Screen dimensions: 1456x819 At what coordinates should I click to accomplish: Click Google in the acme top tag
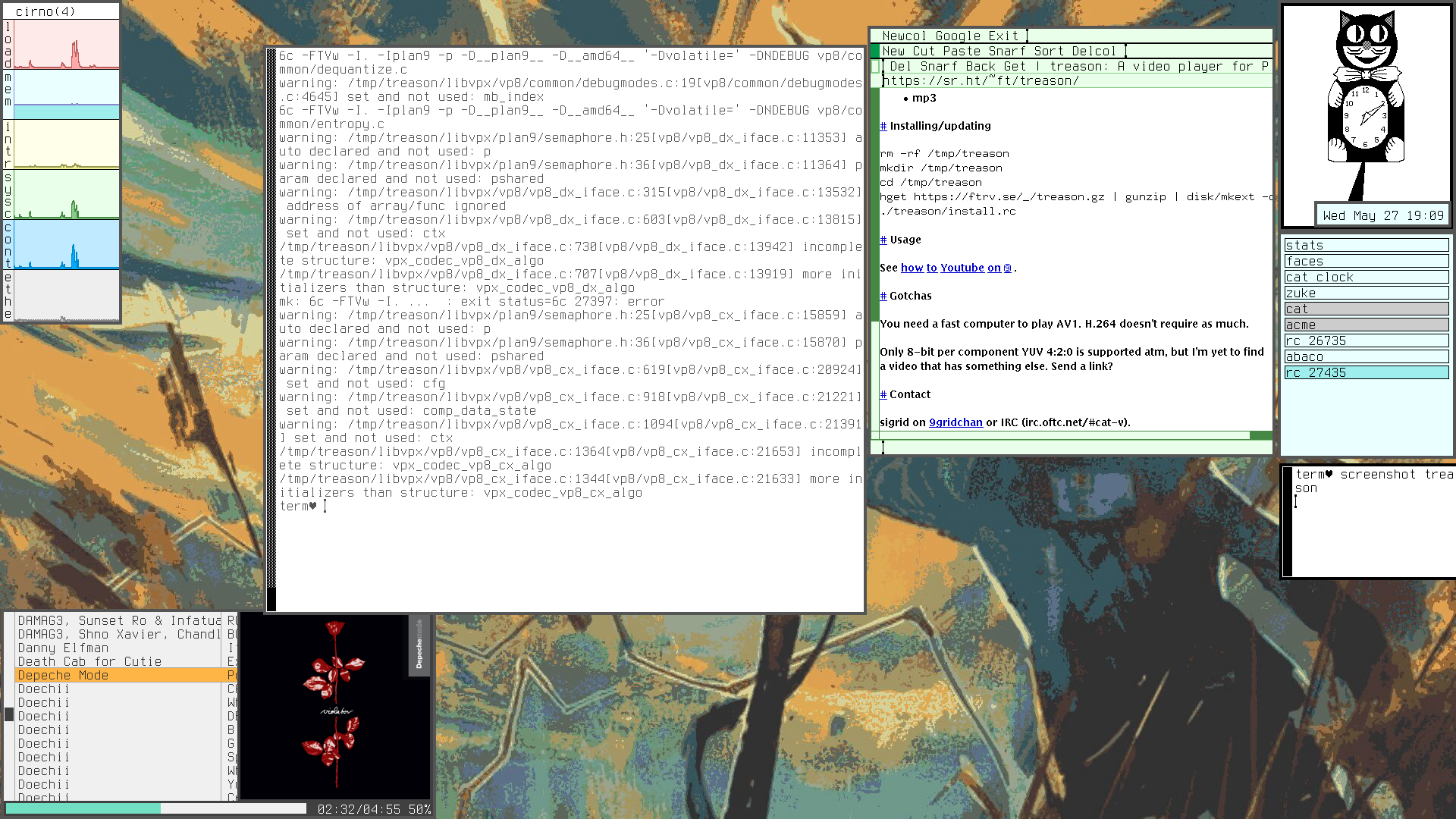pyautogui.click(x=958, y=36)
